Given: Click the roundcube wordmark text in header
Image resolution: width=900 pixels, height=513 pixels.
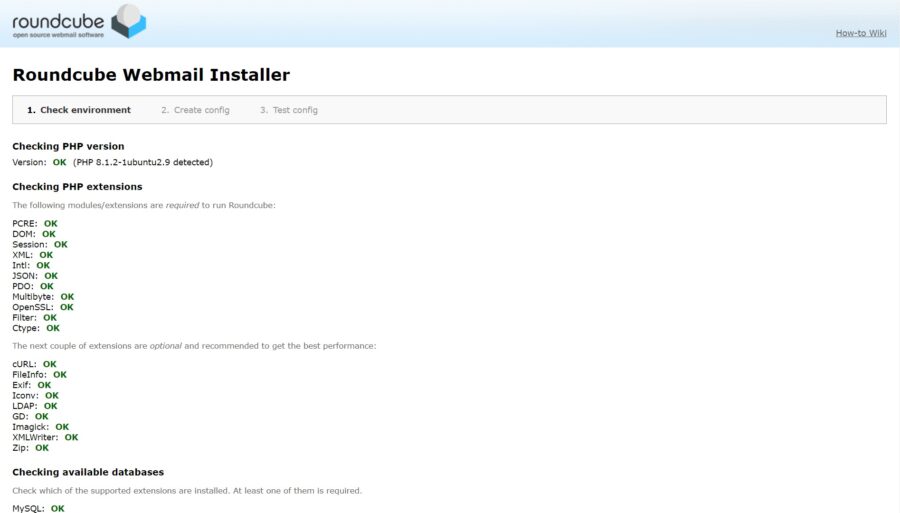Looking at the screenshot, I should coord(58,18).
